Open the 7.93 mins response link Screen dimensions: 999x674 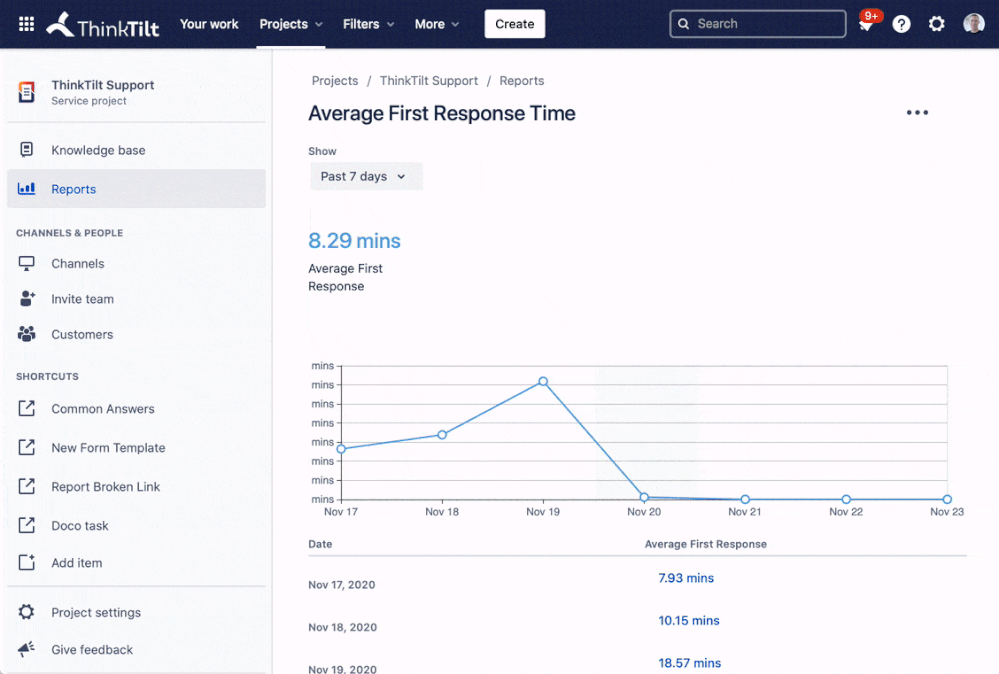(686, 578)
